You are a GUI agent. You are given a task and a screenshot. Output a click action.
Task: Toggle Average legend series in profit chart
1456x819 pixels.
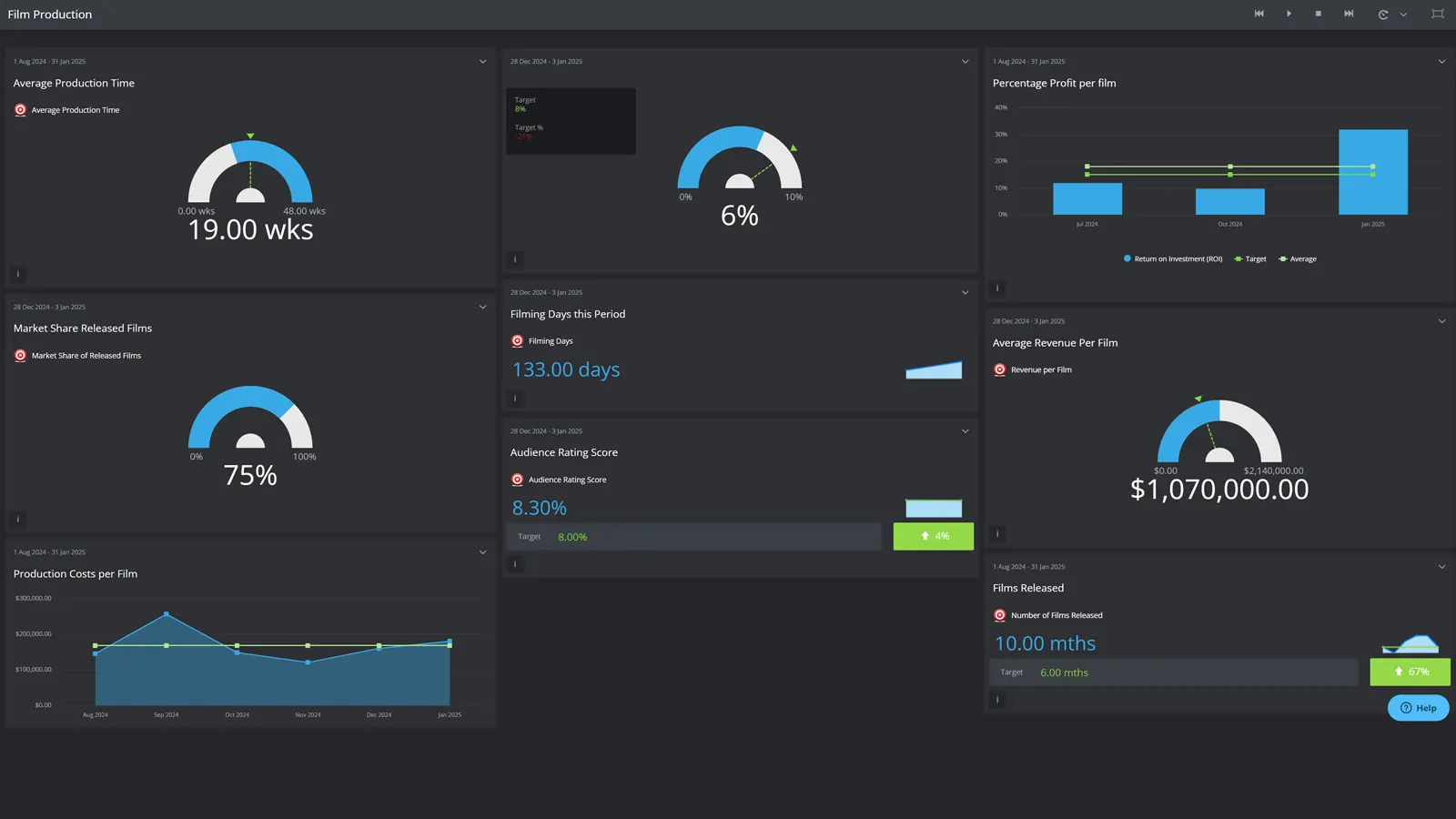(1298, 259)
